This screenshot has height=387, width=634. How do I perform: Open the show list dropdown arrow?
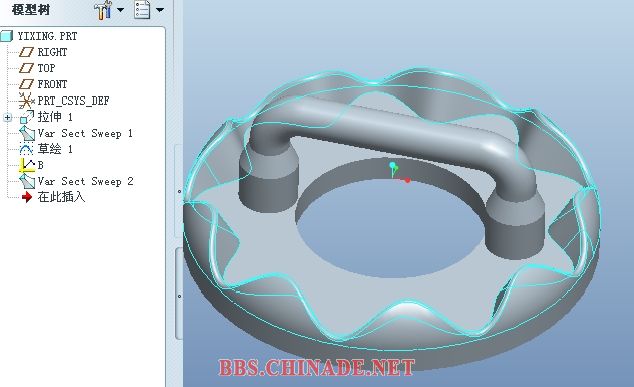160,10
